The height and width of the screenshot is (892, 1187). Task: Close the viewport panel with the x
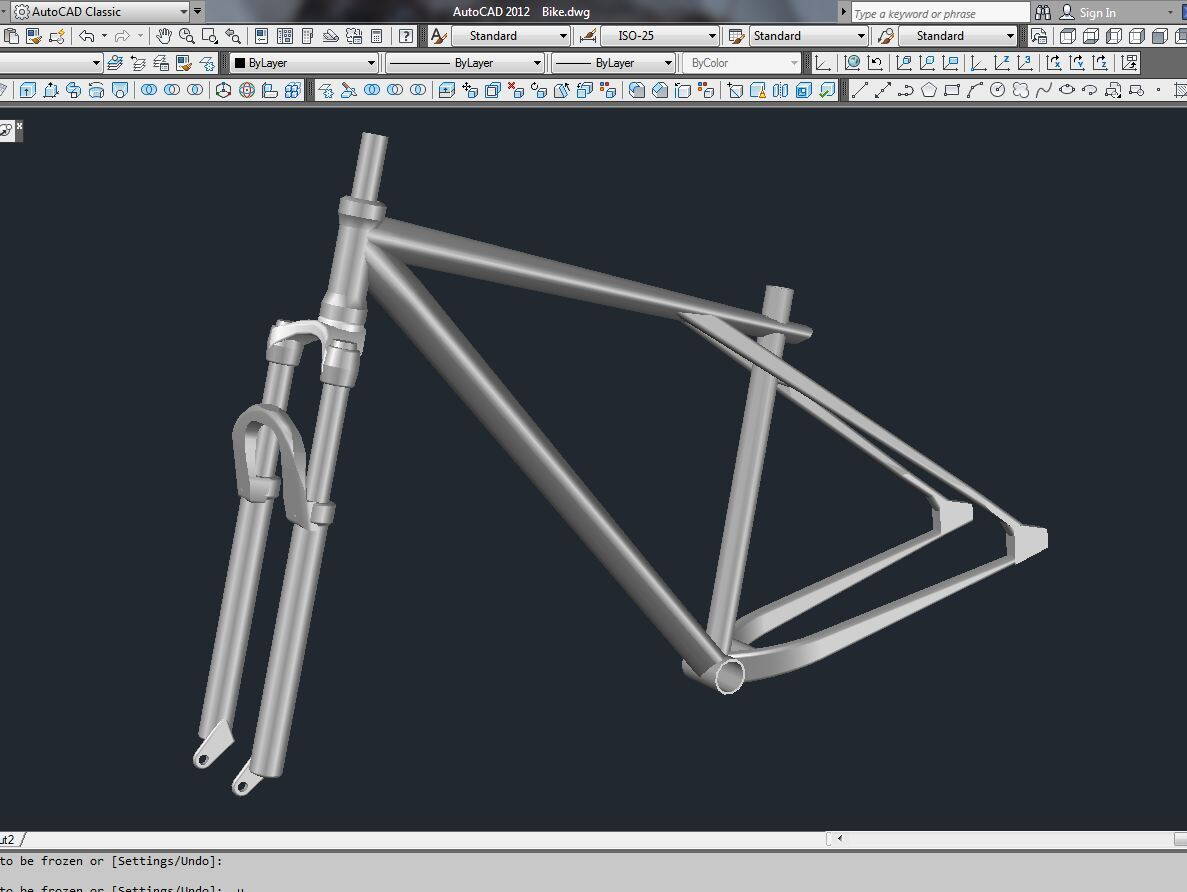[19, 126]
